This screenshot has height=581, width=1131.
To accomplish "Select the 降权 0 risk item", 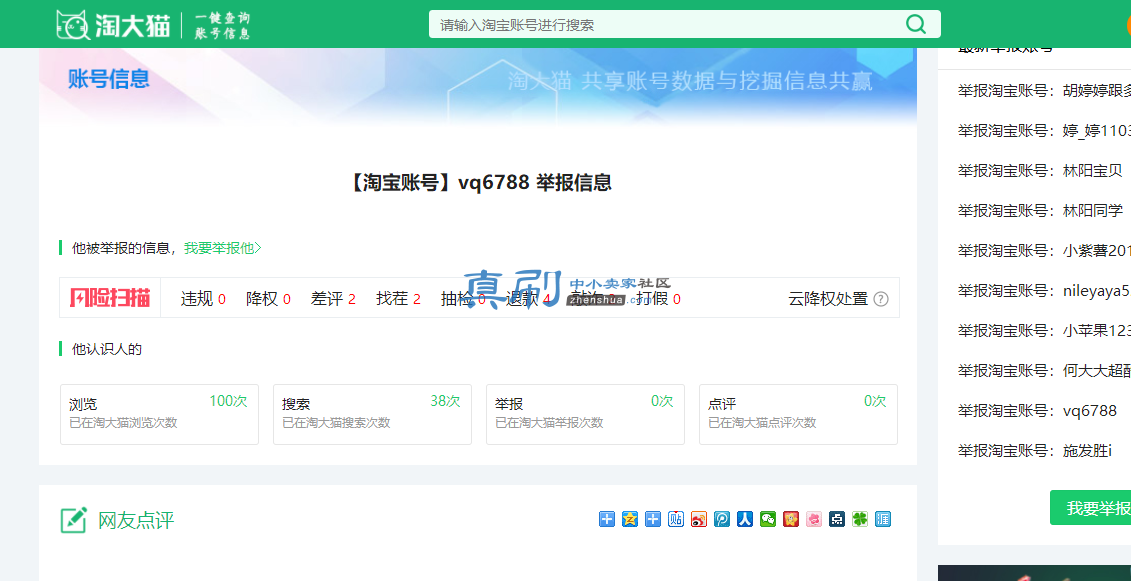I will tap(268, 299).
